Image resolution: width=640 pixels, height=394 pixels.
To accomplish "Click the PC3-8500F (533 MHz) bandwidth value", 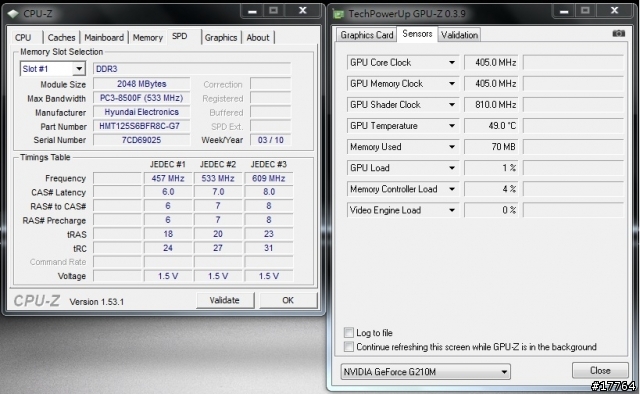I will coord(142,98).
